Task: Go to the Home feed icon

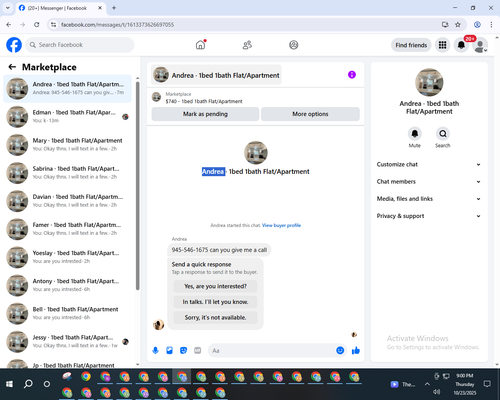Action: [200, 45]
